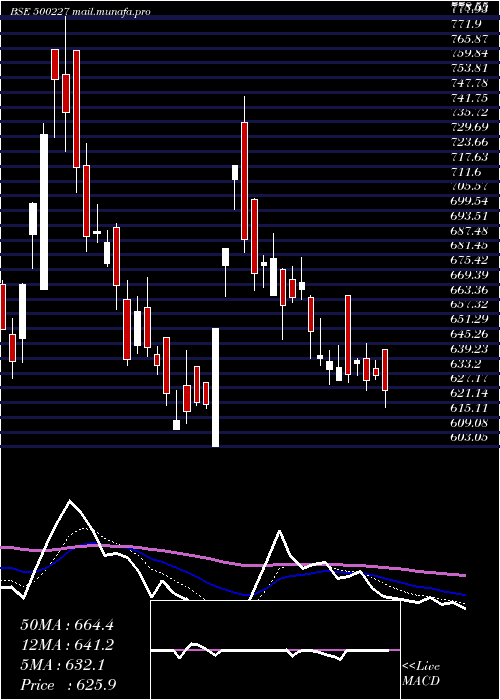Select the 729.69 price axis label
Image resolution: width=500 pixels, height=700 pixels.
470,127
